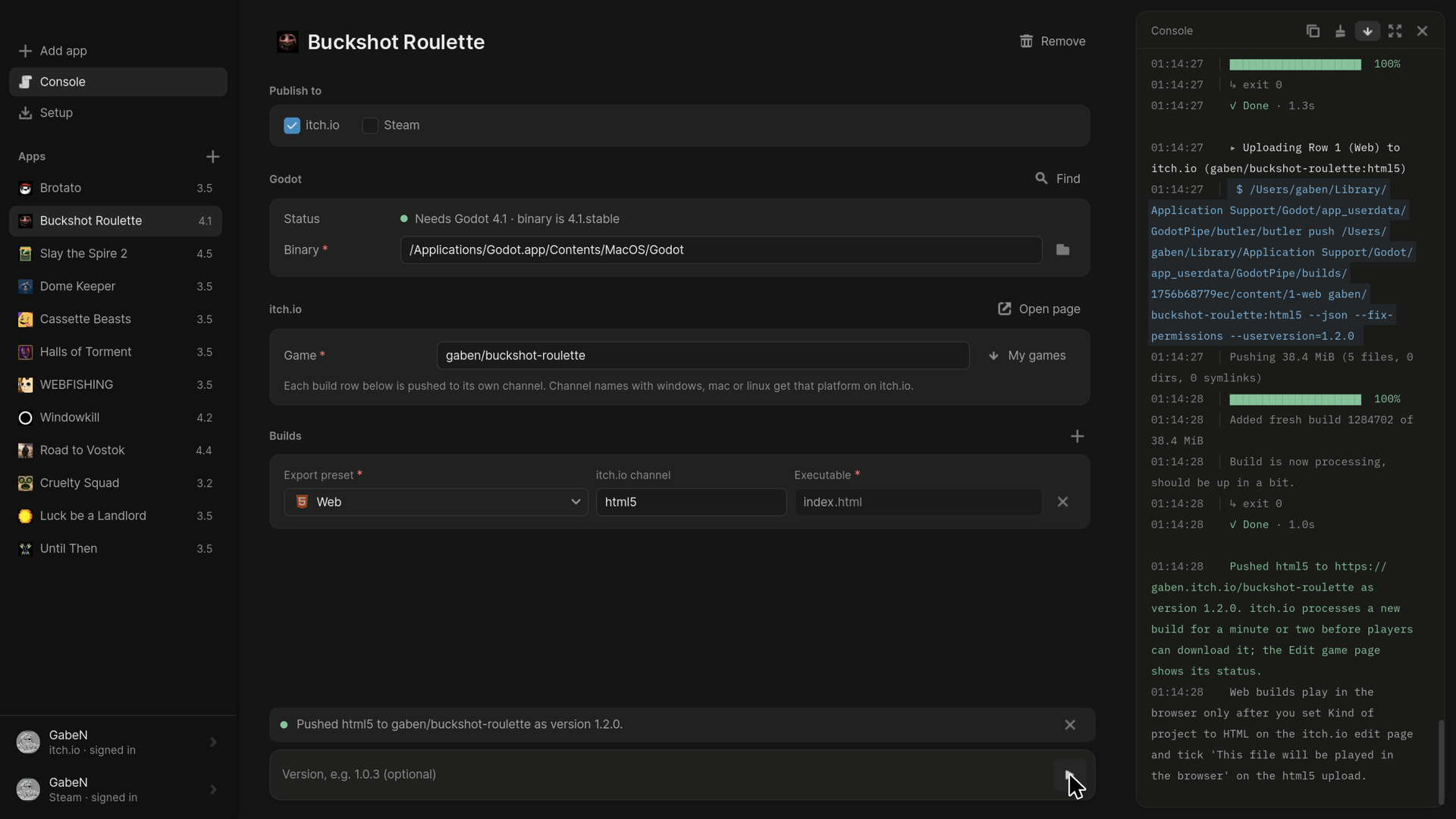Click the Executable index.html field
This screenshot has width=1456, height=819.
[x=918, y=502]
